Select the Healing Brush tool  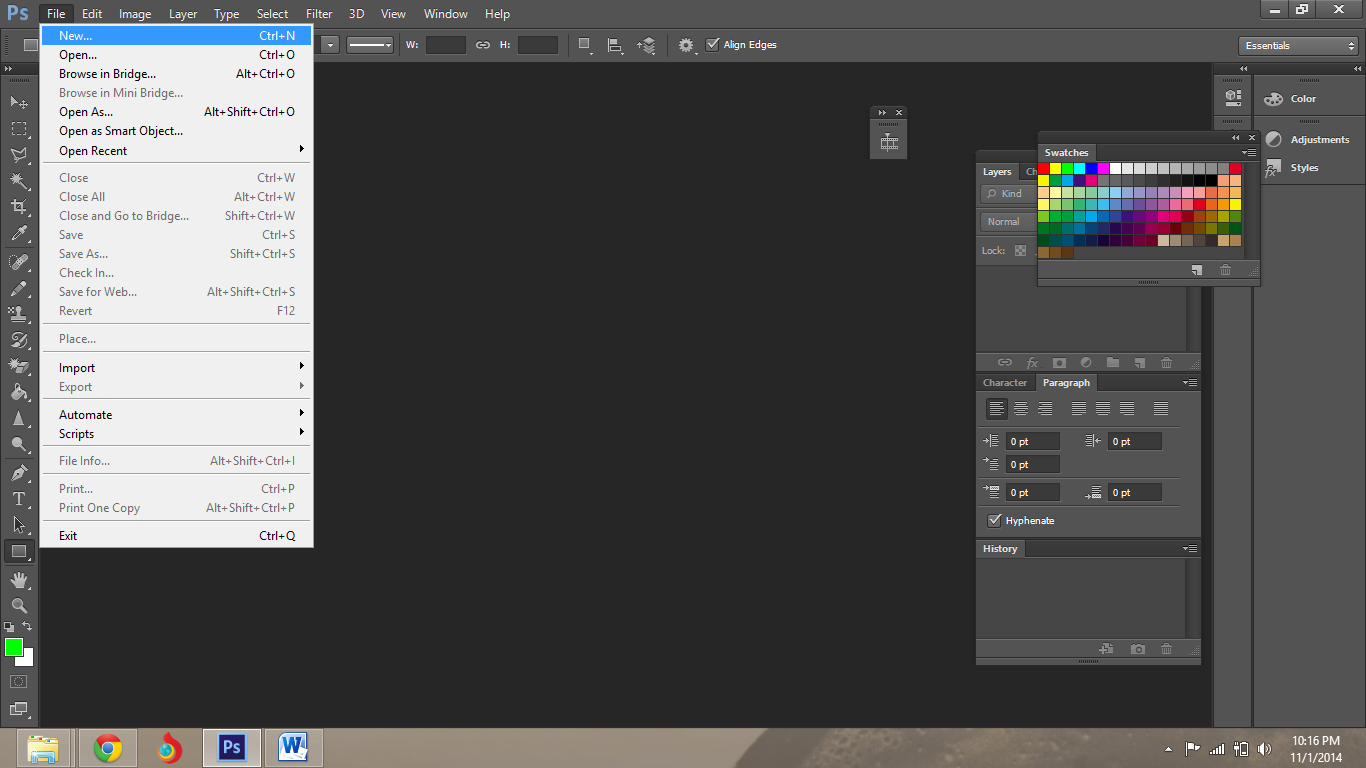[19, 262]
